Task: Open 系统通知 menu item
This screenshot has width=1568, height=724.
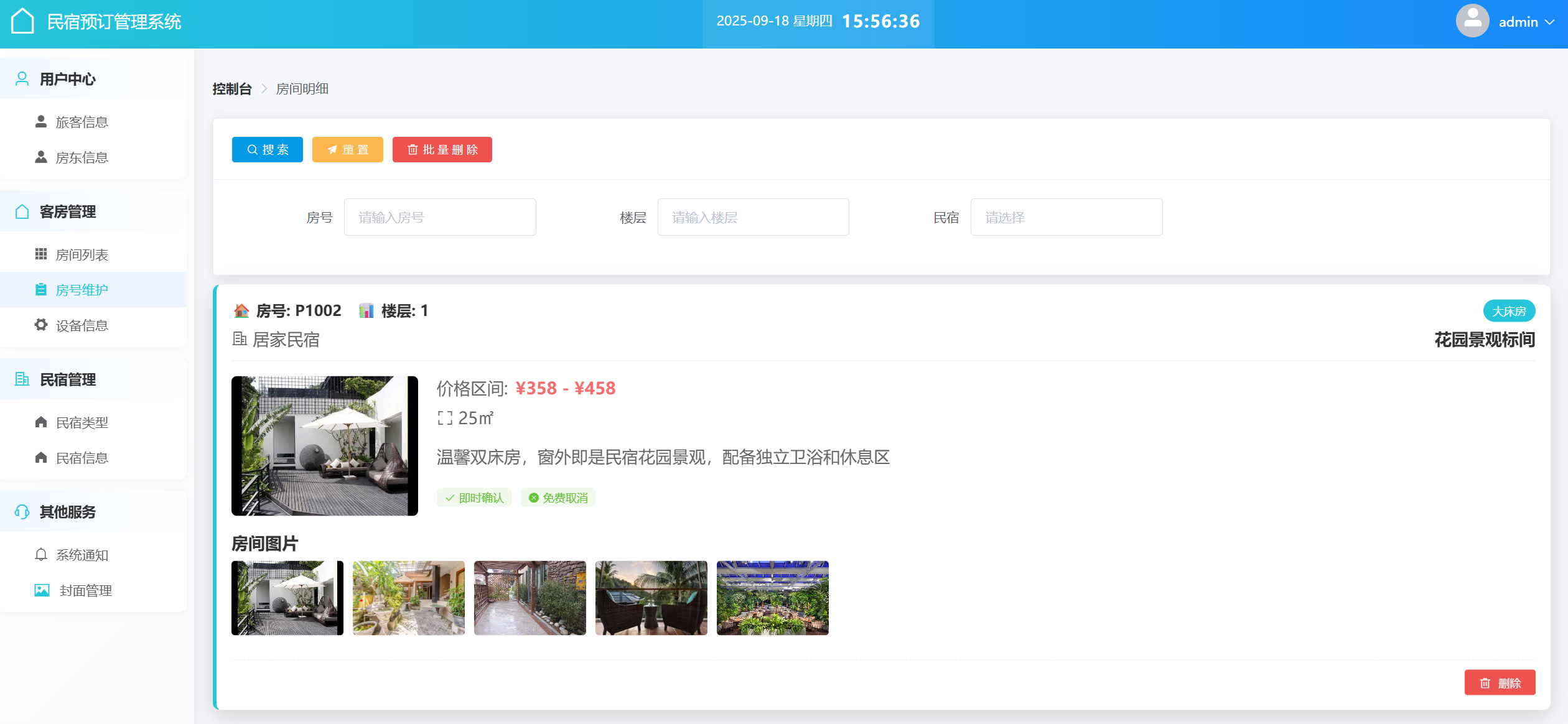Action: [93, 555]
